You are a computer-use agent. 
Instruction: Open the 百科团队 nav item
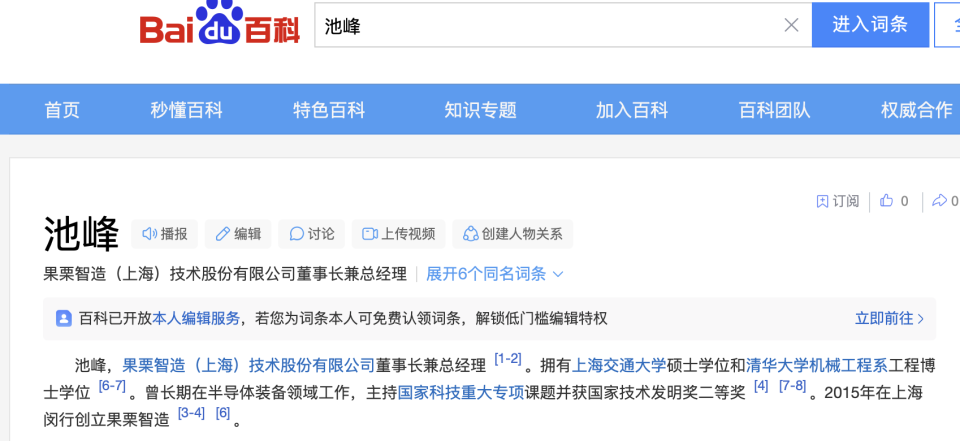pos(774,110)
